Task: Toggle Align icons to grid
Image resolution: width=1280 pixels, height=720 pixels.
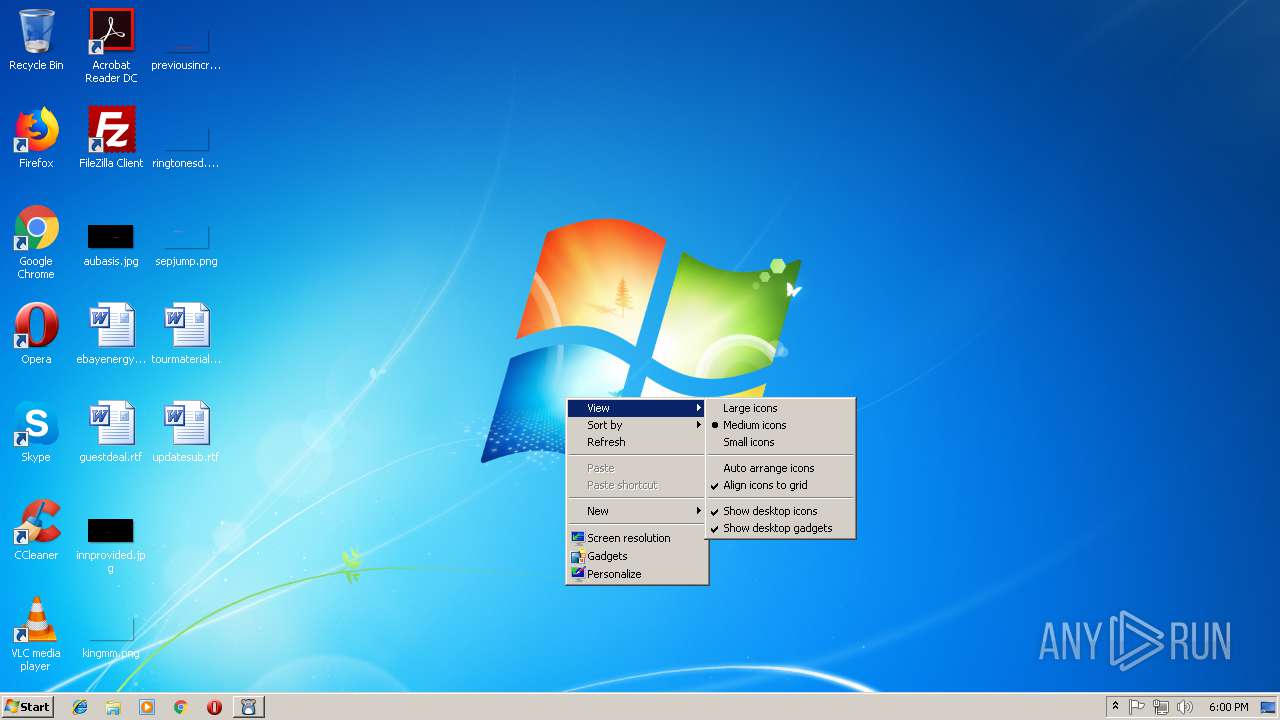Action: 780,485
